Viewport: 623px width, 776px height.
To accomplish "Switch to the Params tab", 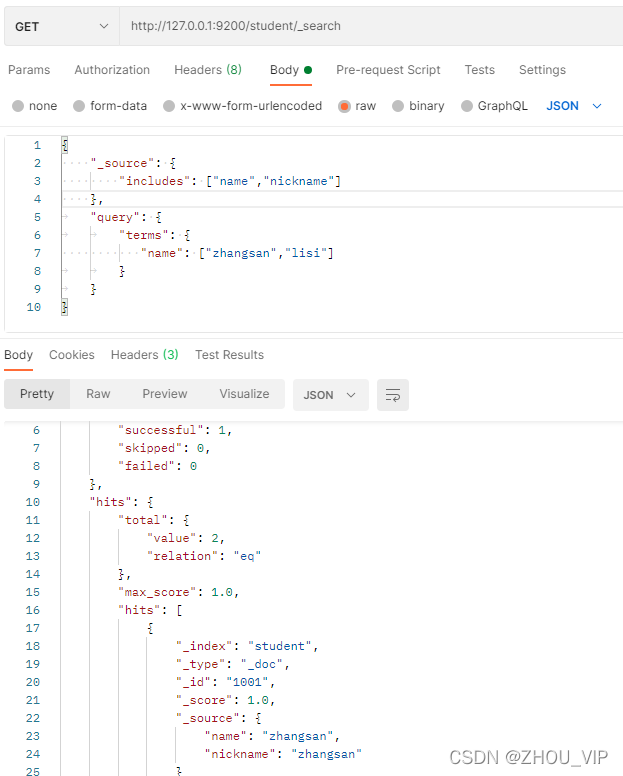I will point(29,70).
